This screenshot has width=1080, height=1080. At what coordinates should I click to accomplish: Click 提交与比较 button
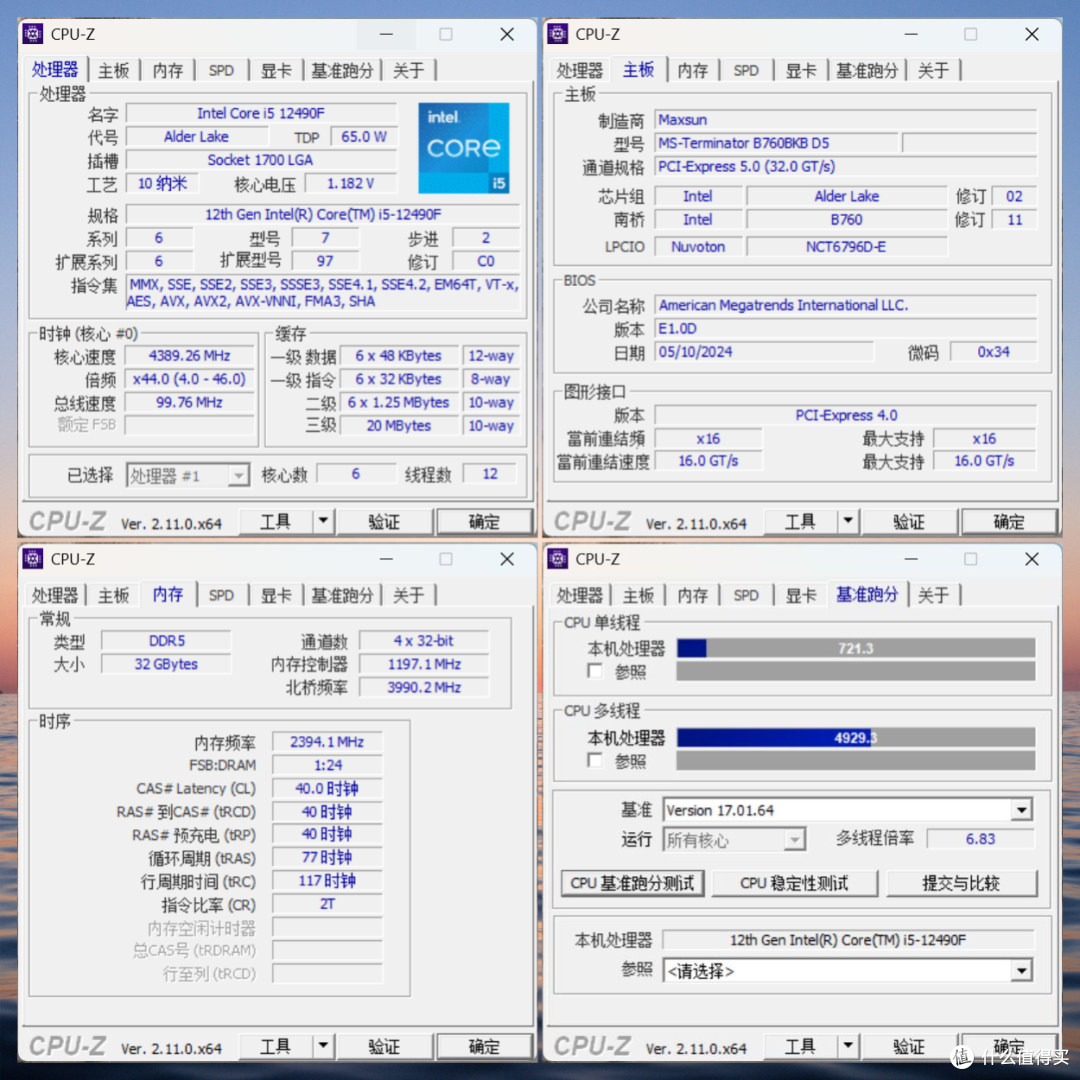962,883
